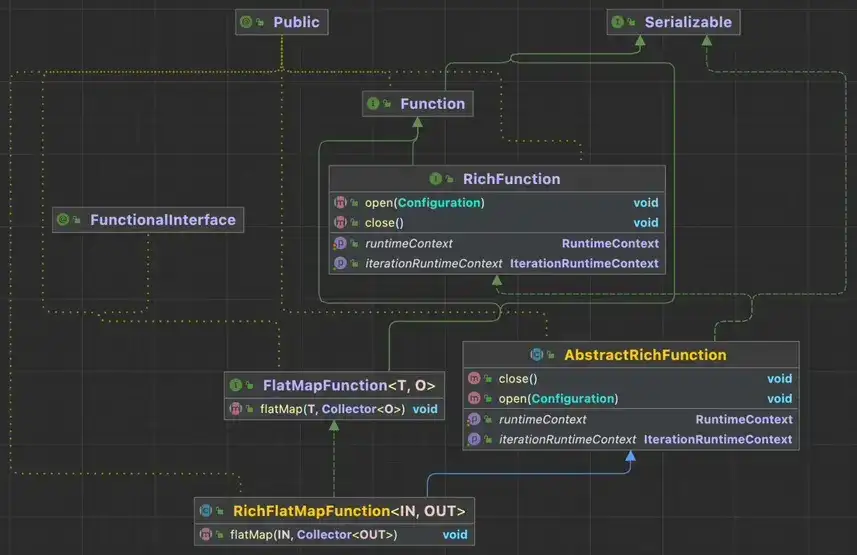Click the interface icon beside FlatMapFunction
This screenshot has height=555, width=857.
[236, 385]
